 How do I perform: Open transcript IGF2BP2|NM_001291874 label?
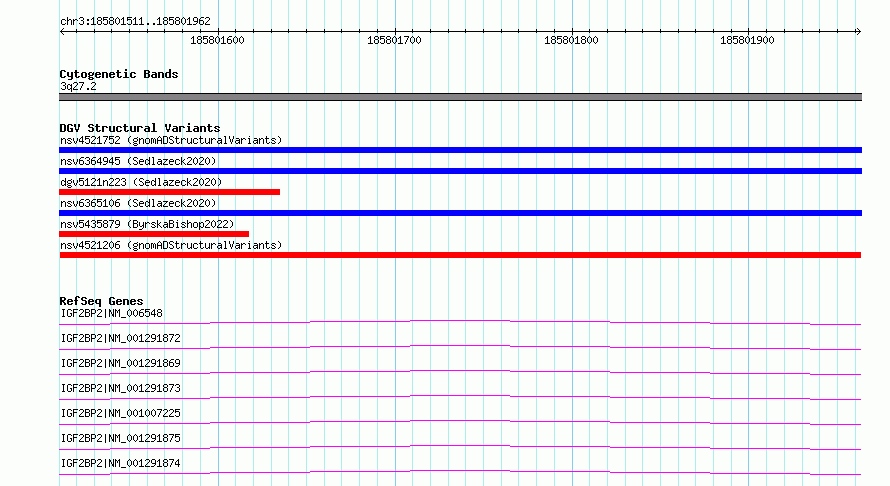coord(120,463)
